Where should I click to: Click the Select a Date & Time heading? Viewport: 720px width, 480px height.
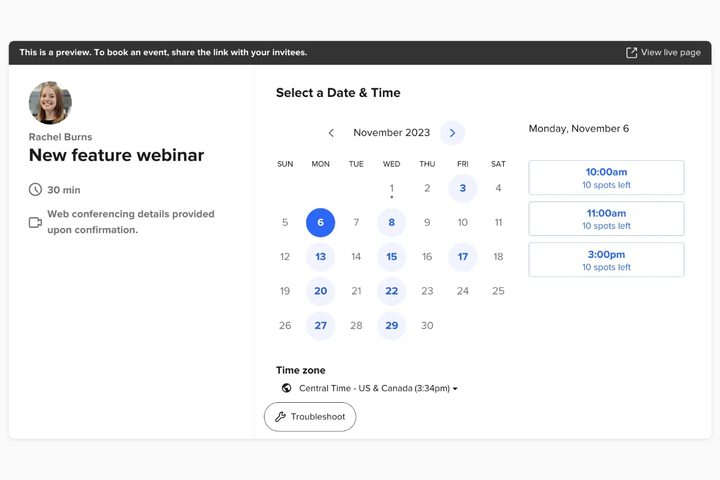pyautogui.click(x=338, y=93)
